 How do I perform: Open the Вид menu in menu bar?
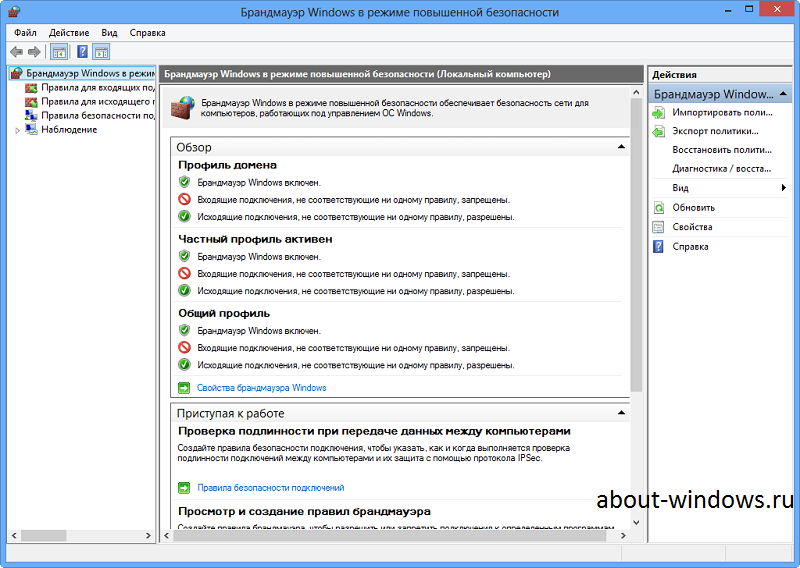coord(109,33)
